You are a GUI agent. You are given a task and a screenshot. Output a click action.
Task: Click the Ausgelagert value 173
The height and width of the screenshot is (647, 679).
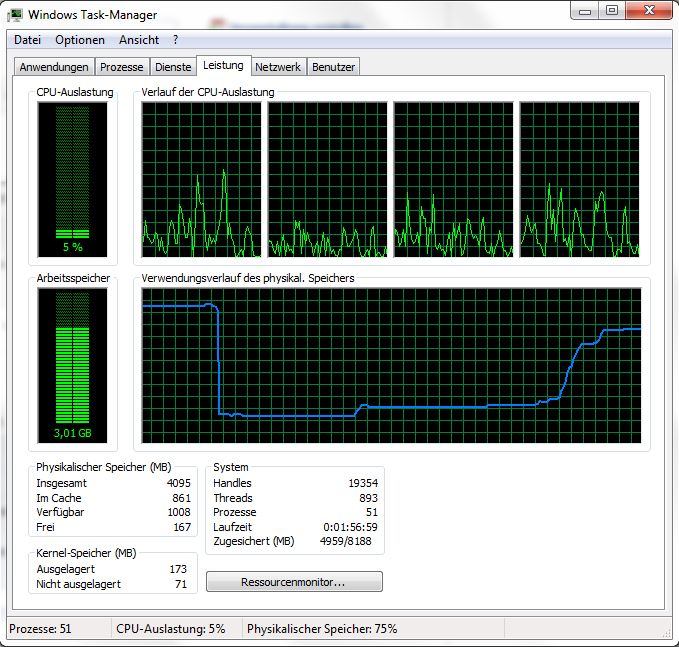[x=178, y=569]
